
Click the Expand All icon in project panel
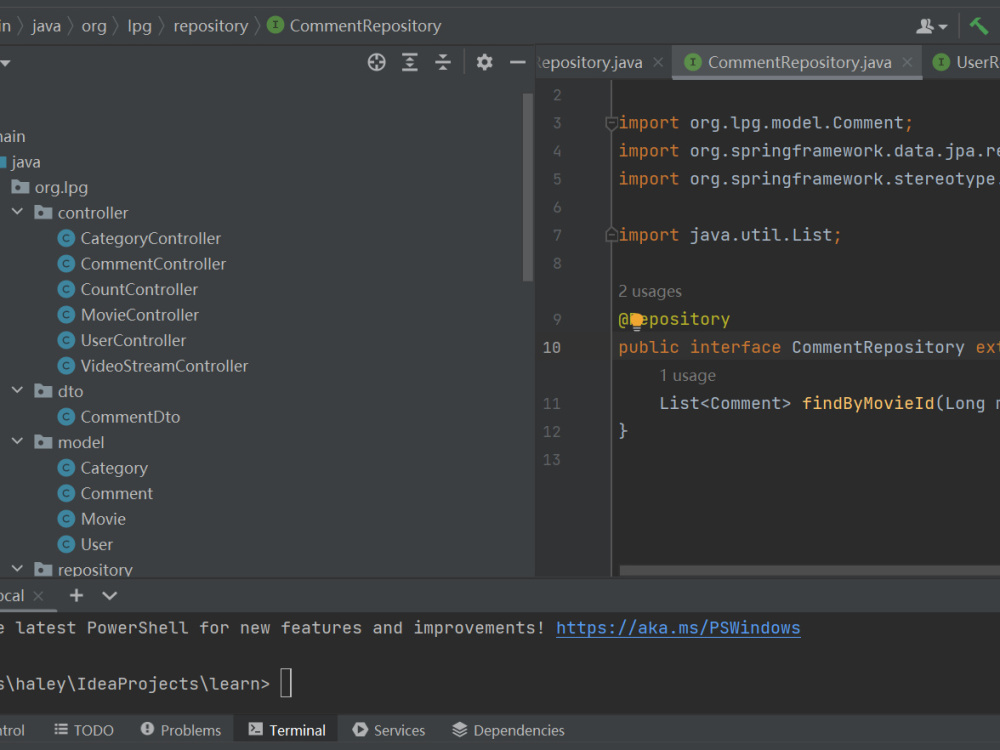coord(409,62)
